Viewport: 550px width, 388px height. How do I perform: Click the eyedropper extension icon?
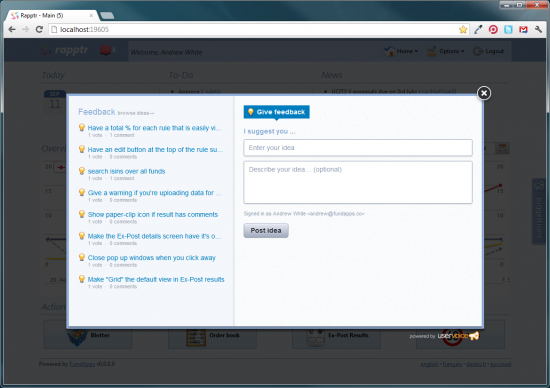pyautogui.click(x=478, y=29)
